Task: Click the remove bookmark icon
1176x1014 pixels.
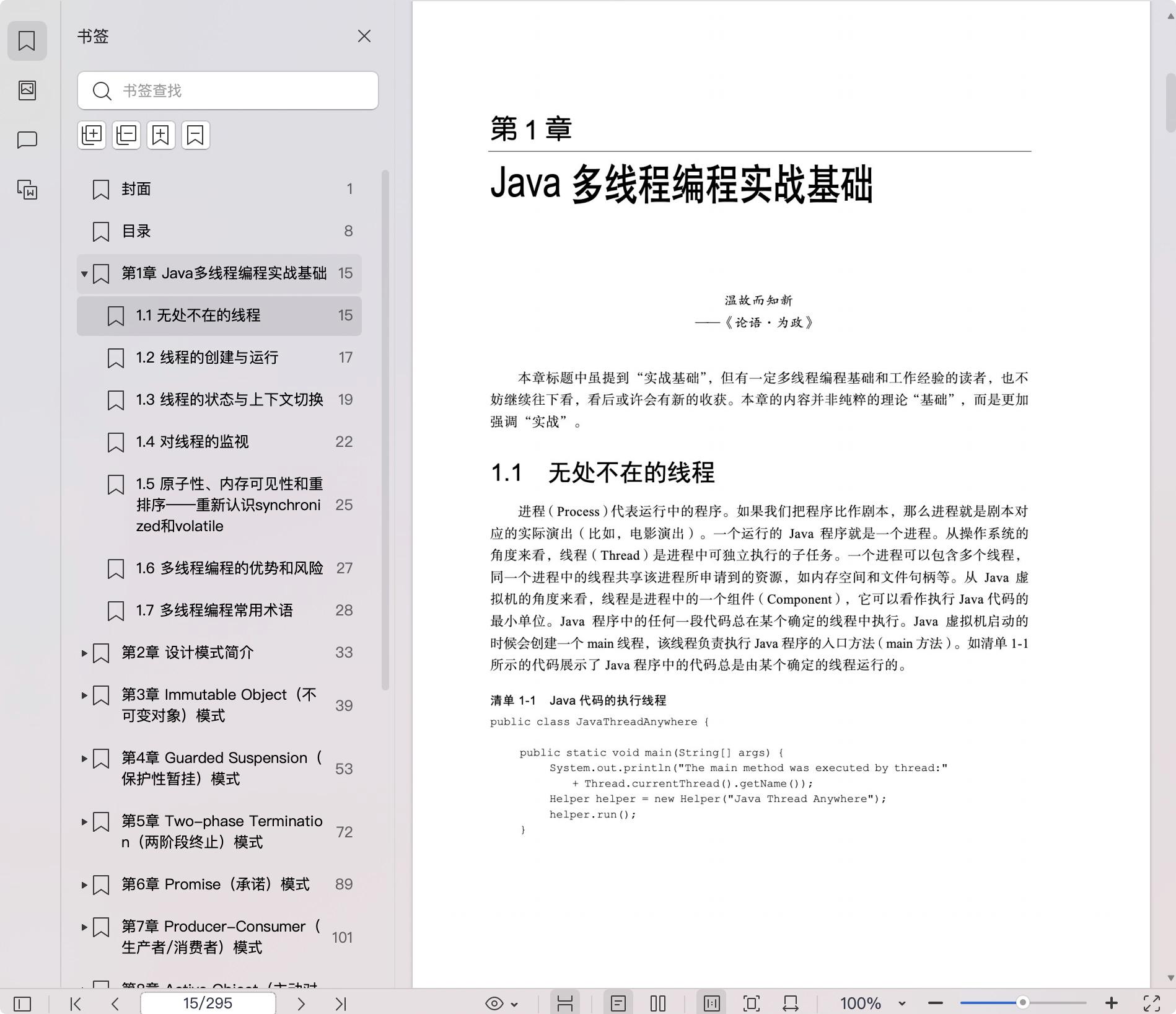Action: (x=196, y=134)
